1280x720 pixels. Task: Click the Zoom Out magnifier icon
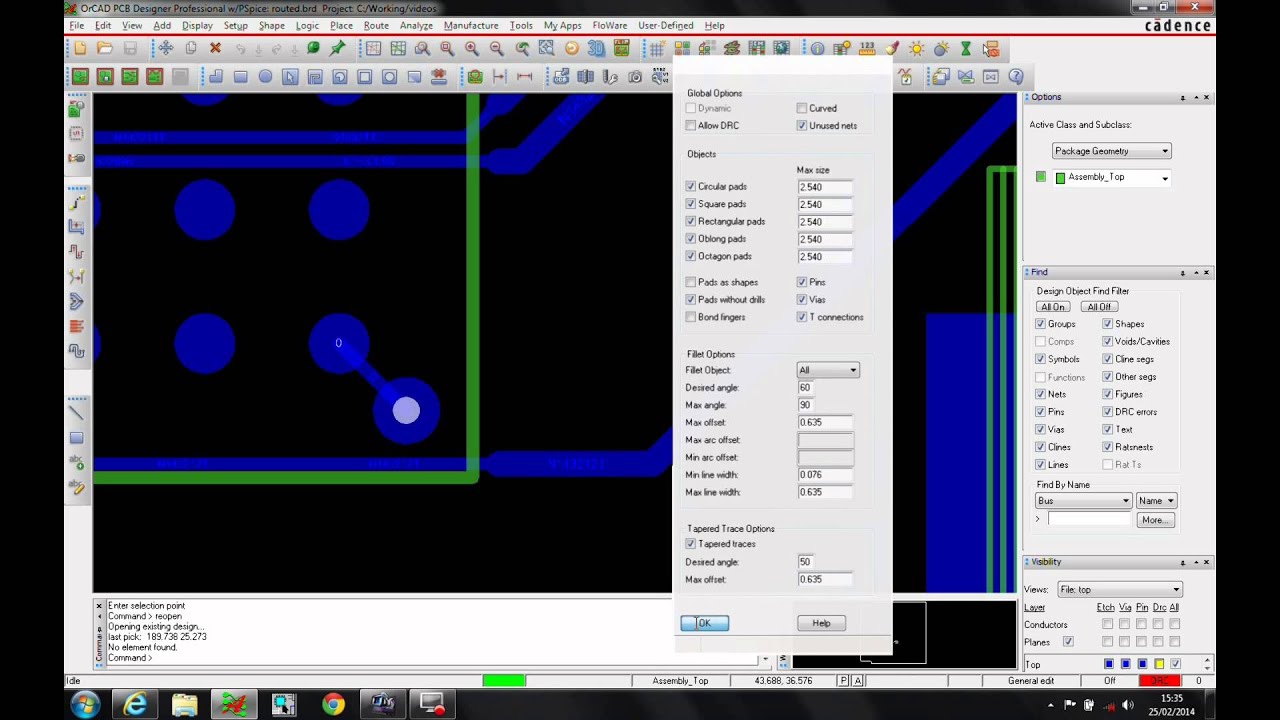tap(497, 48)
